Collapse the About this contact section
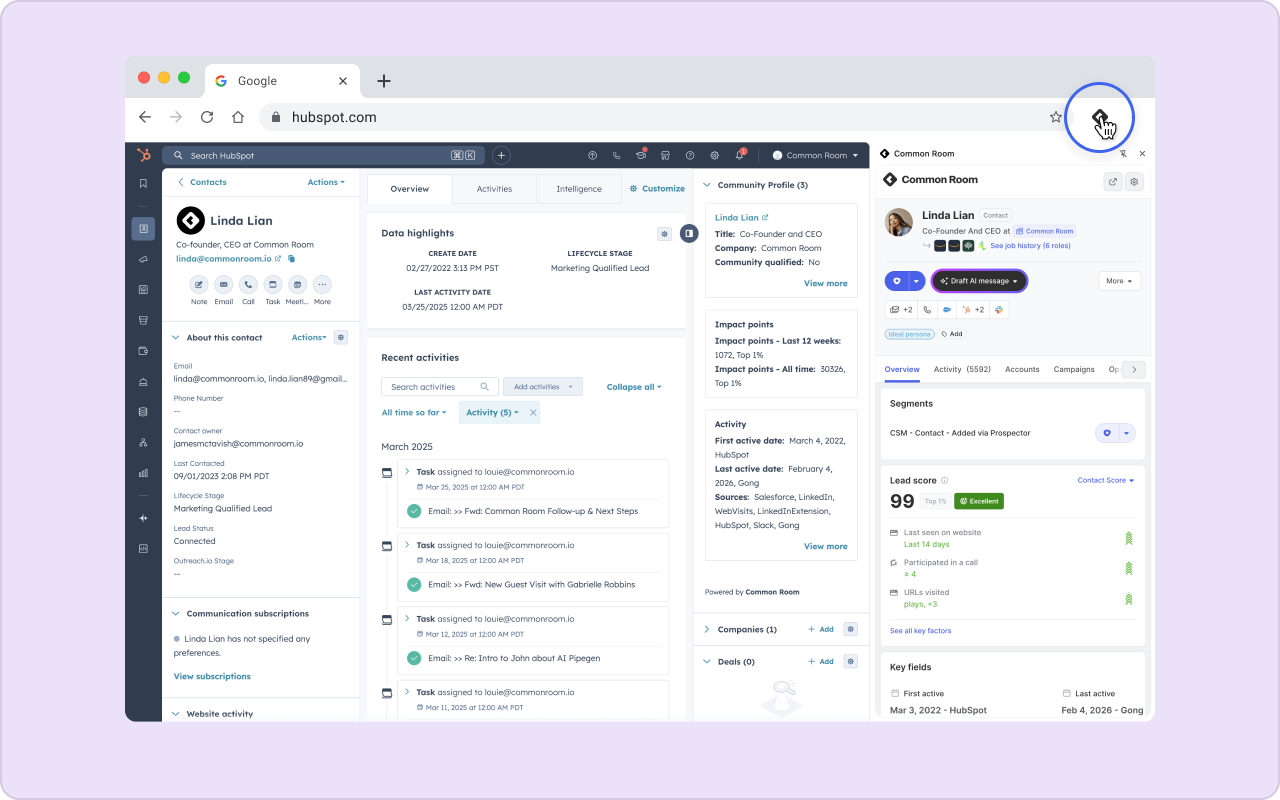This screenshot has height=800, width=1280. [176, 338]
